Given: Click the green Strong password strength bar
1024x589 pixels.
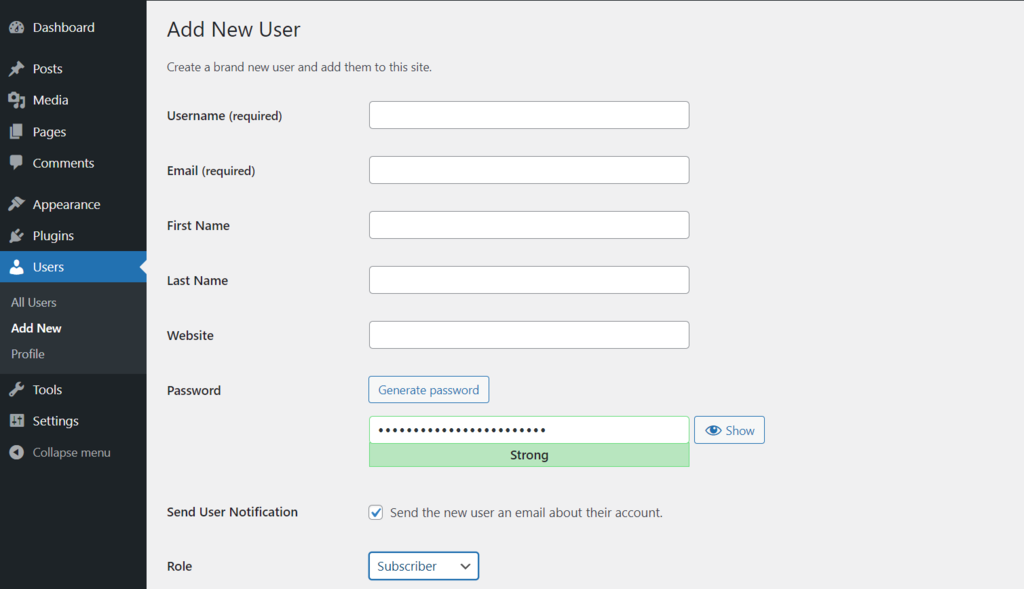Looking at the screenshot, I should coord(528,455).
